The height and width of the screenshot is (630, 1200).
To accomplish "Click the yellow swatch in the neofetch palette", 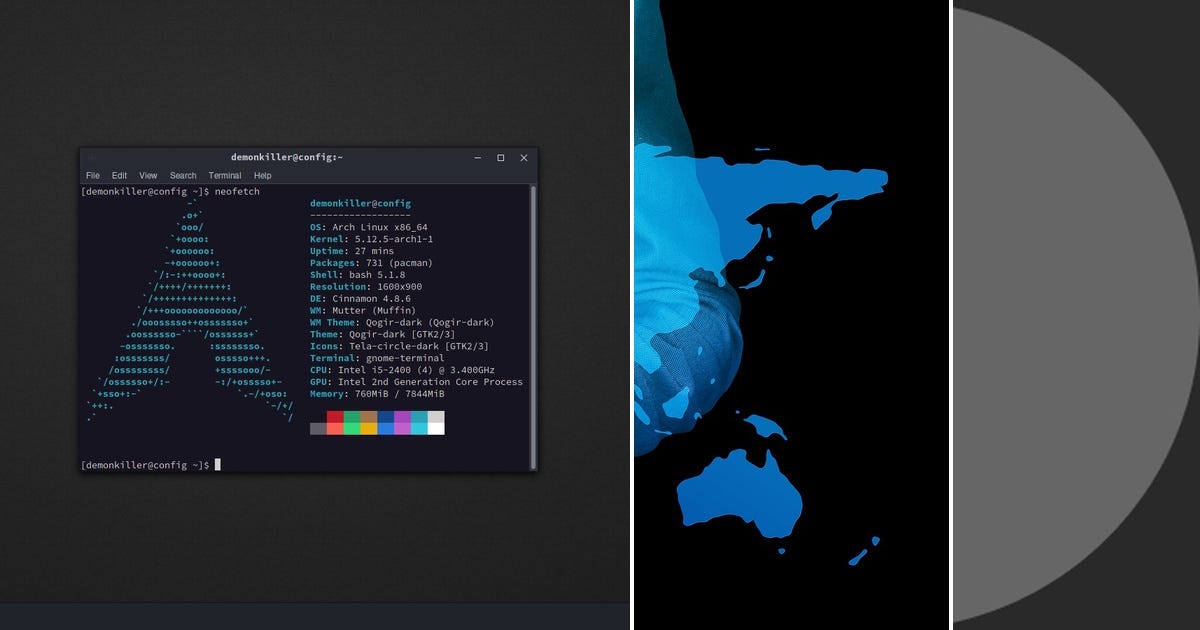I will (x=368, y=424).
